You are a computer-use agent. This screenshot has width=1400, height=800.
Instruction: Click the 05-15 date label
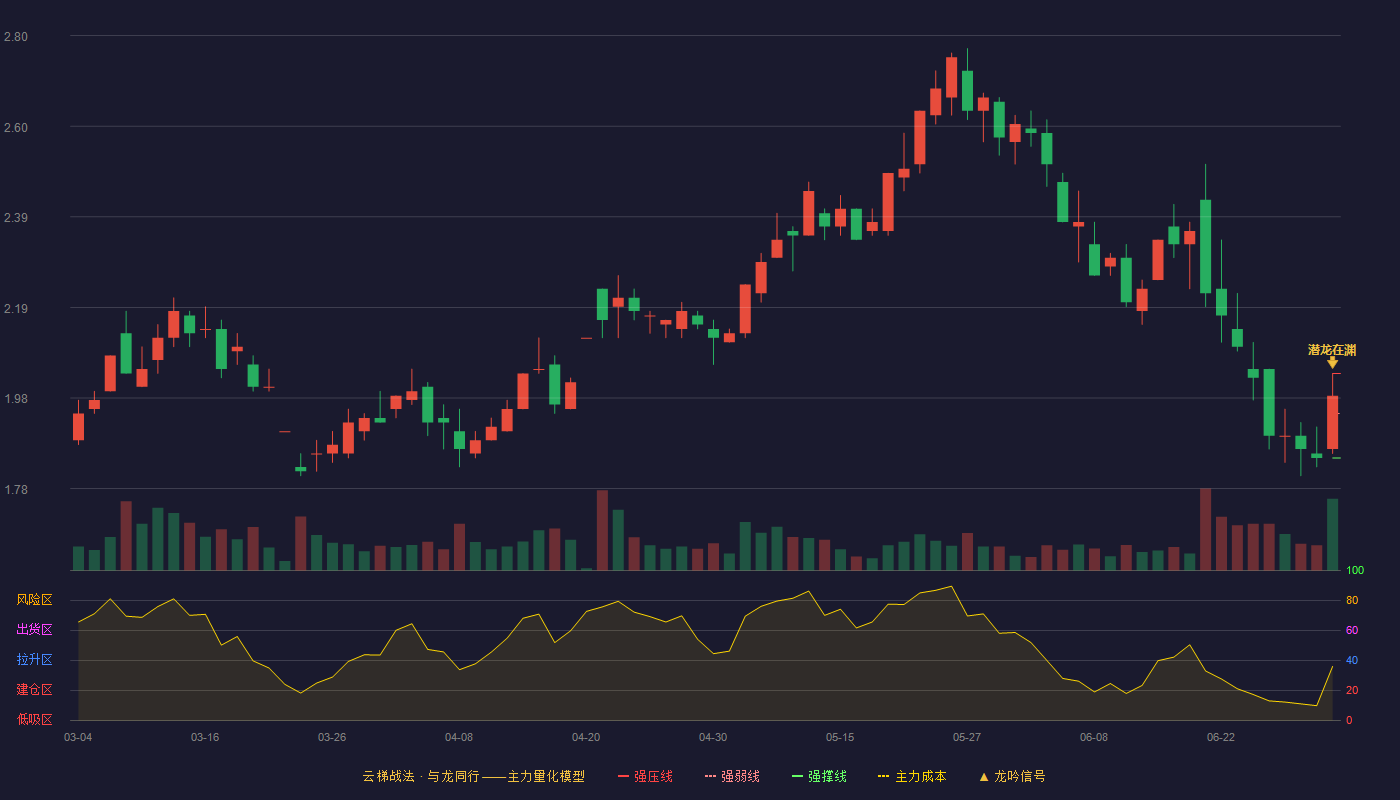point(840,737)
